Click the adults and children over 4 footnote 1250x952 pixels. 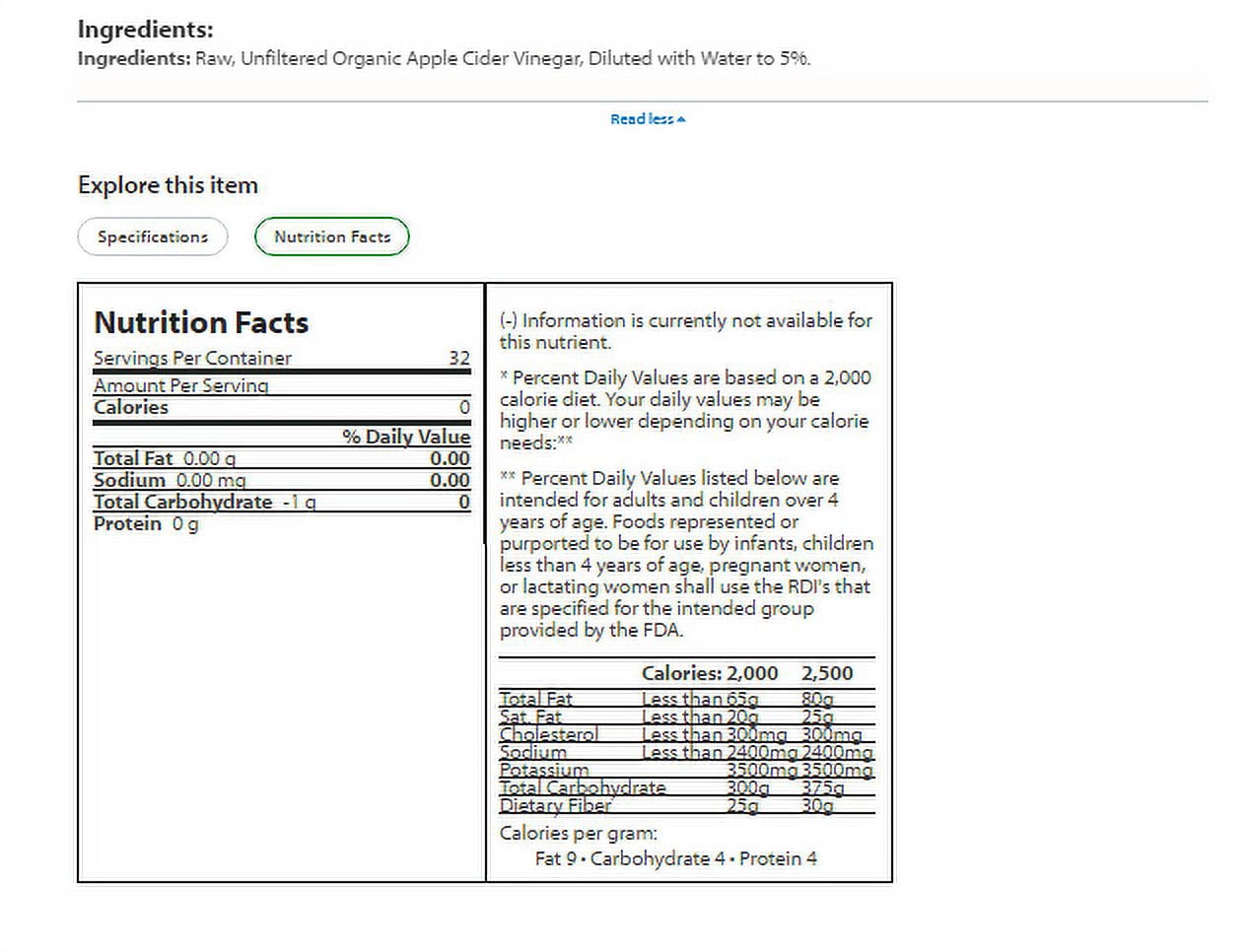(687, 554)
